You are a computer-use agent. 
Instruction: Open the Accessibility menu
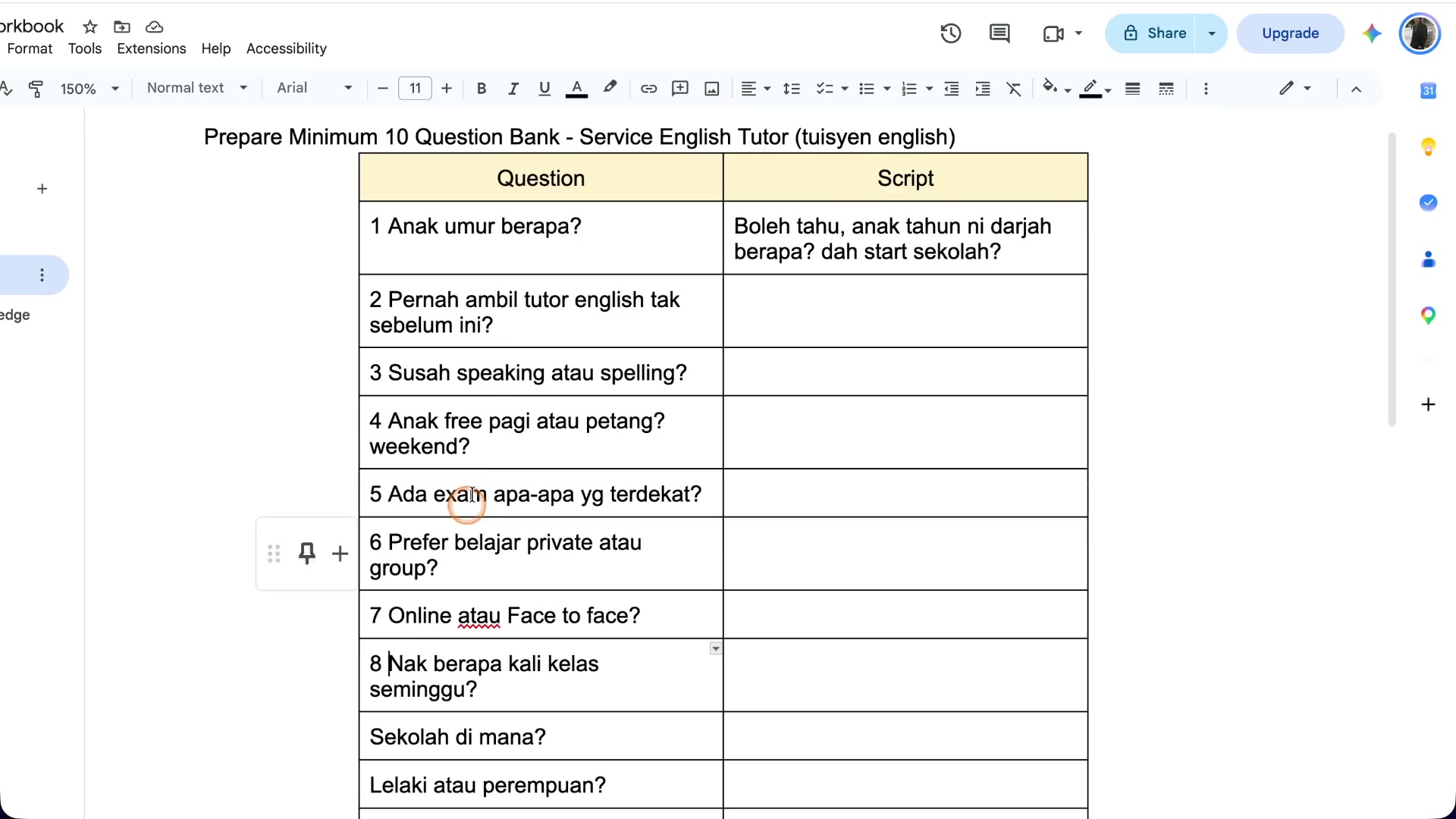[286, 49]
